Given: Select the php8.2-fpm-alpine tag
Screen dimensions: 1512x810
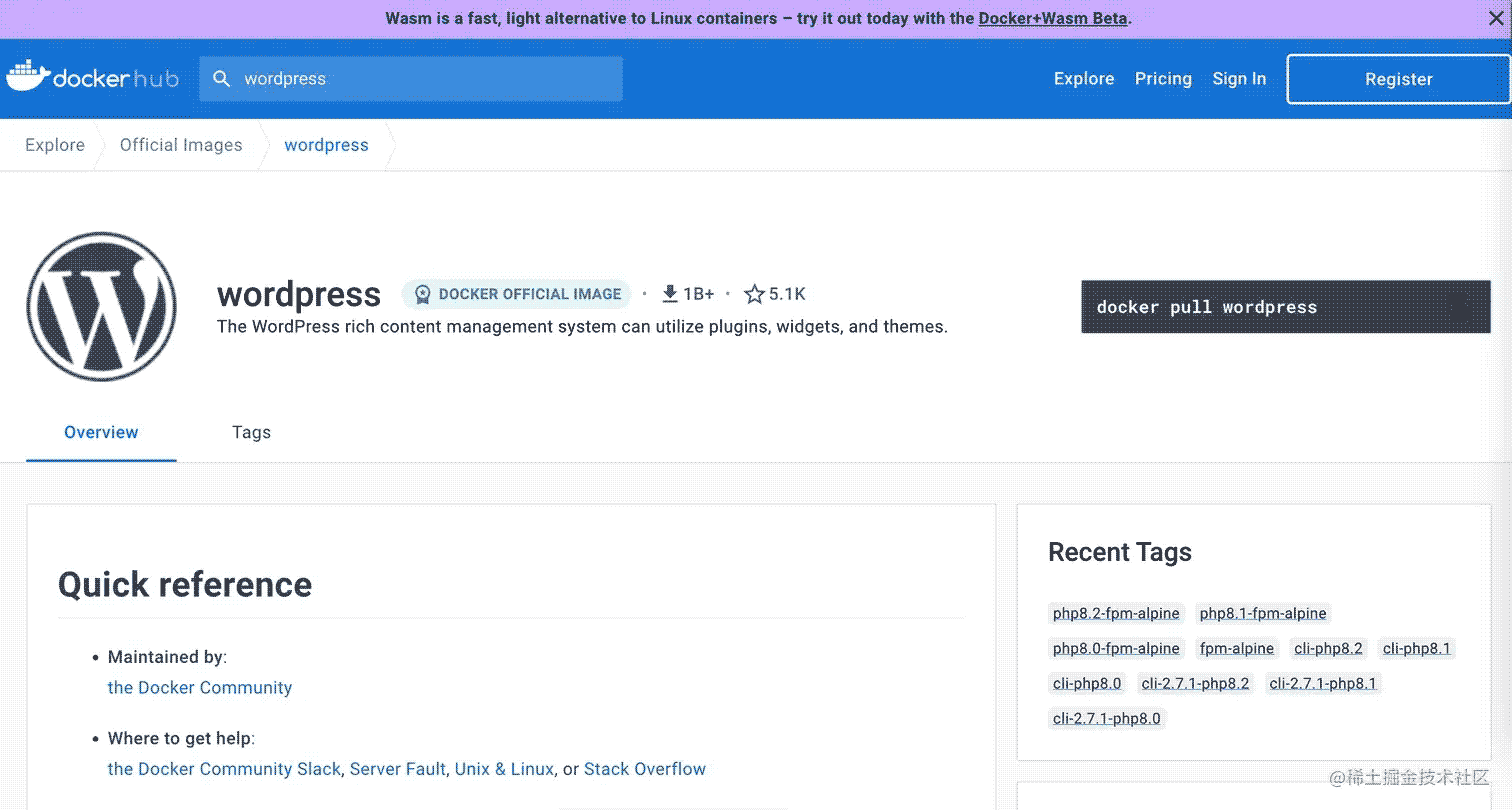Looking at the screenshot, I should 1116,614.
